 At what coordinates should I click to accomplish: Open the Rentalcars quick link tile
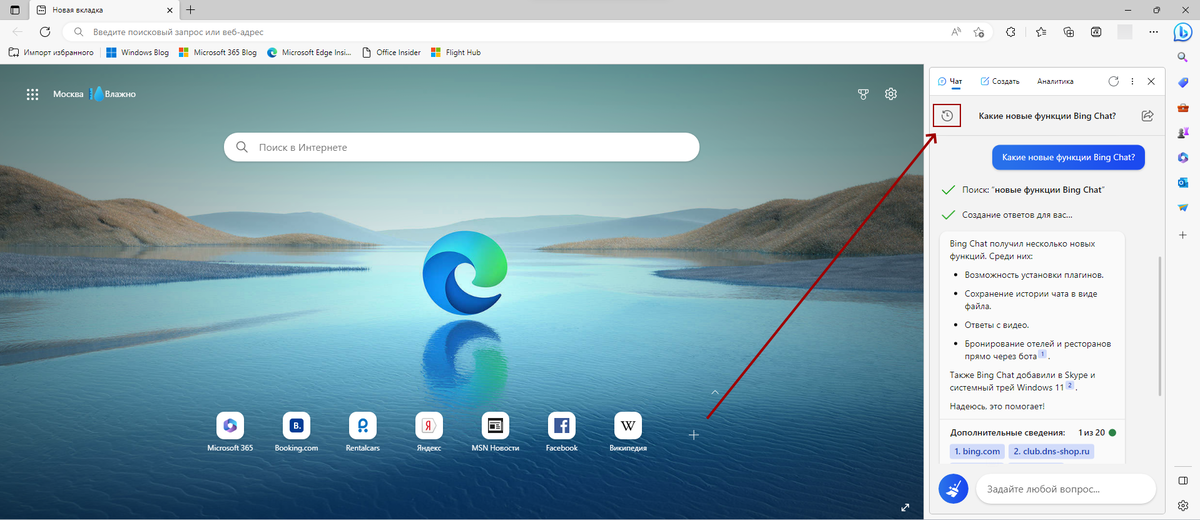[x=362, y=431]
